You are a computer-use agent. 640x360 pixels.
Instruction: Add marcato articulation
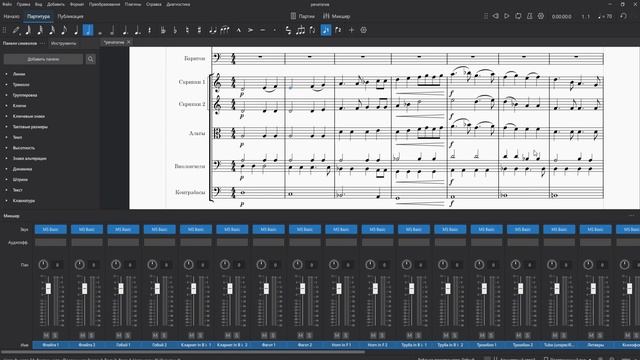[x=238, y=30]
